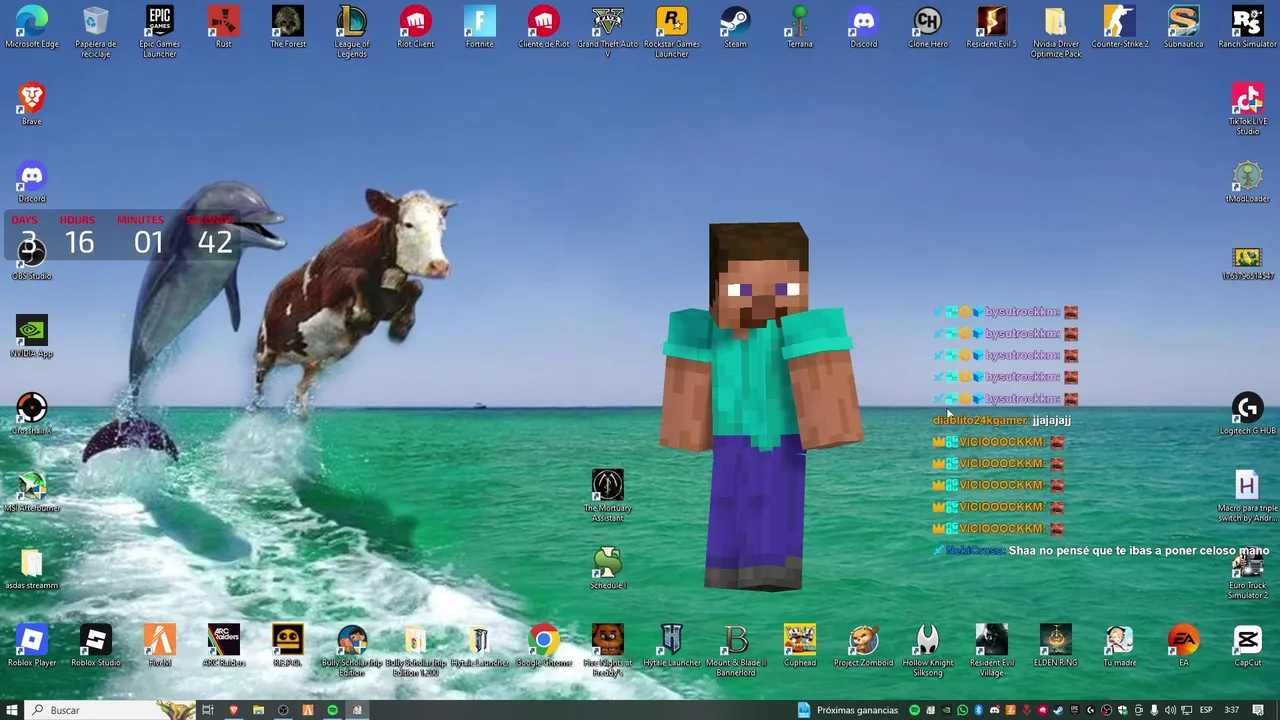Image resolution: width=1280 pixels, height=720 pixels.
Task: Click the Grand Theft Auto V shortcut
Action: [x=608, y=32]
